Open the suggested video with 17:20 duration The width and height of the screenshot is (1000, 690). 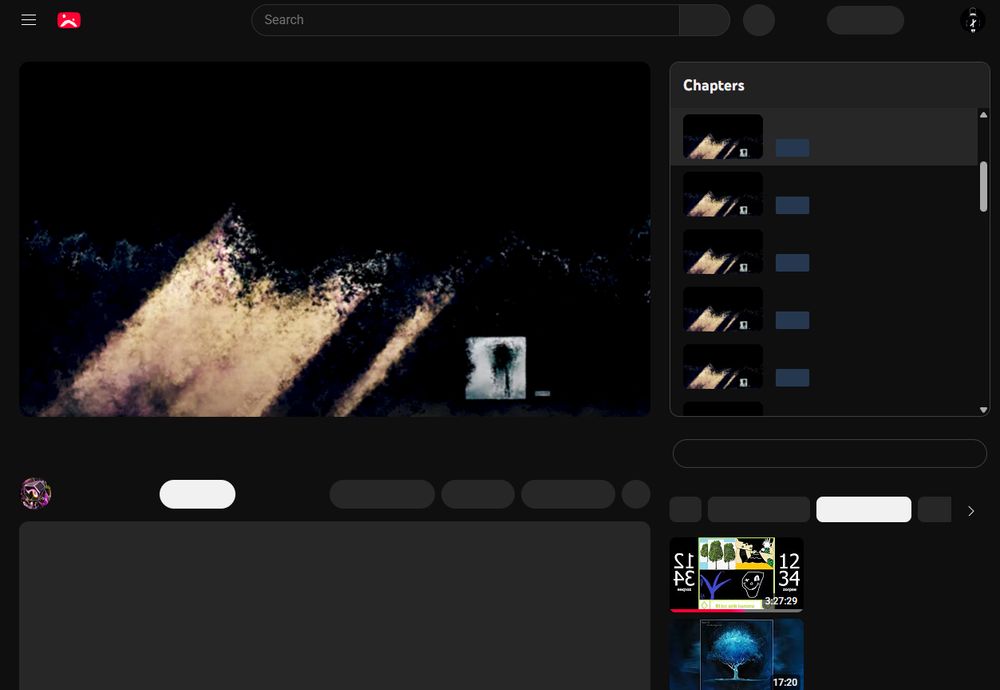tap(736, 655)
